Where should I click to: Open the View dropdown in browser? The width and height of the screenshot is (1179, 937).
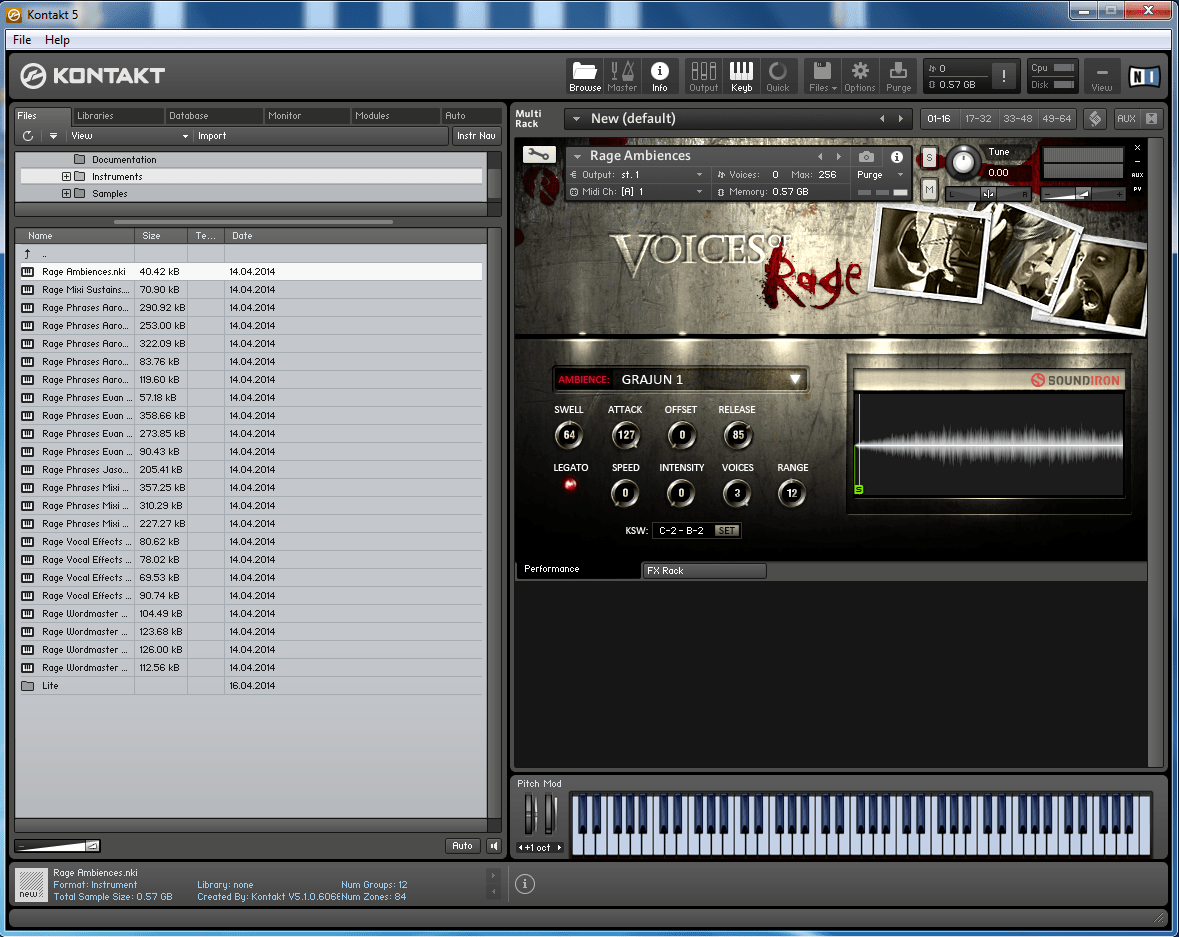tap(128, 136)
